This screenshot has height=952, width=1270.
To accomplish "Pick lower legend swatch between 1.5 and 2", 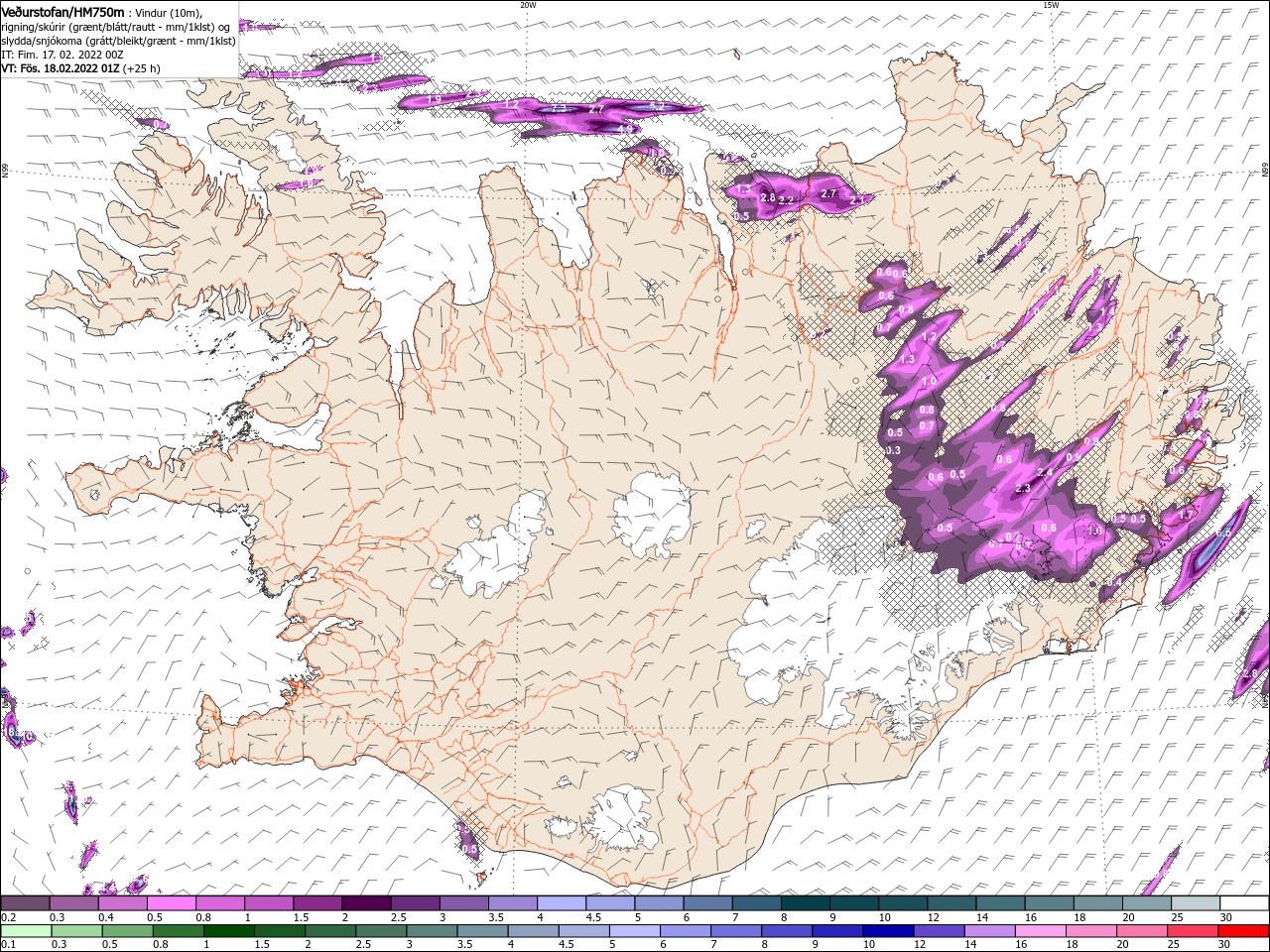I will point(279,930).
